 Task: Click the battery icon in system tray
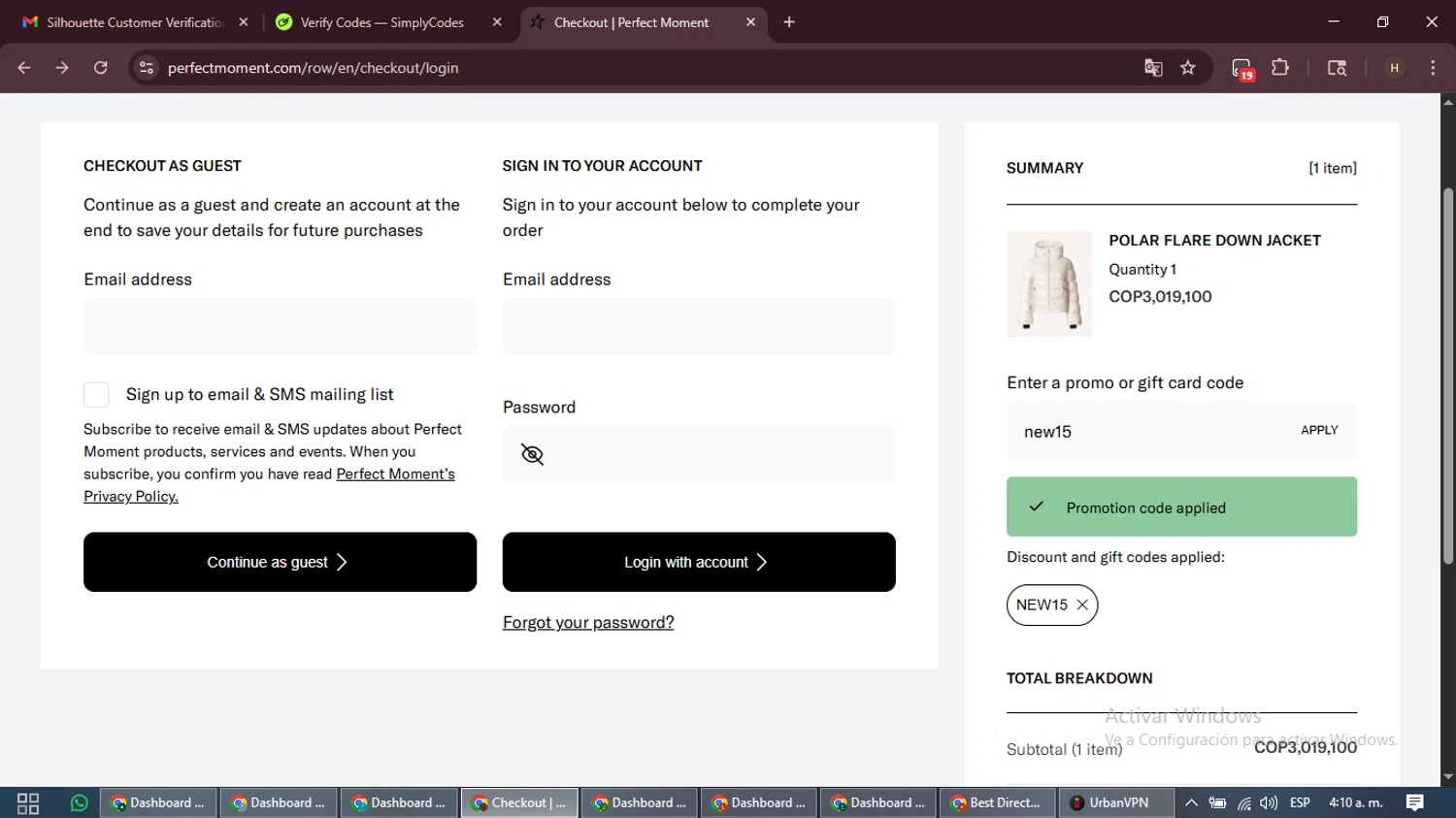click(x=1217, y=803)
